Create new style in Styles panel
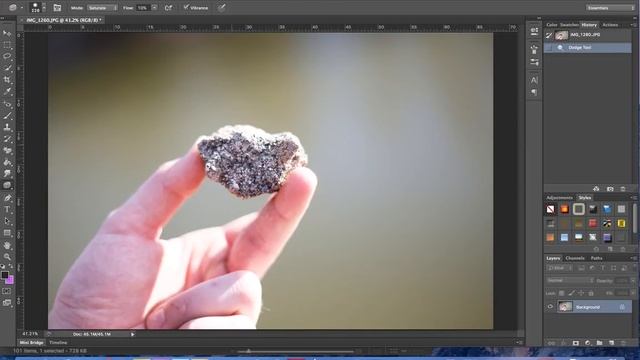 click(x=610, y=249)
